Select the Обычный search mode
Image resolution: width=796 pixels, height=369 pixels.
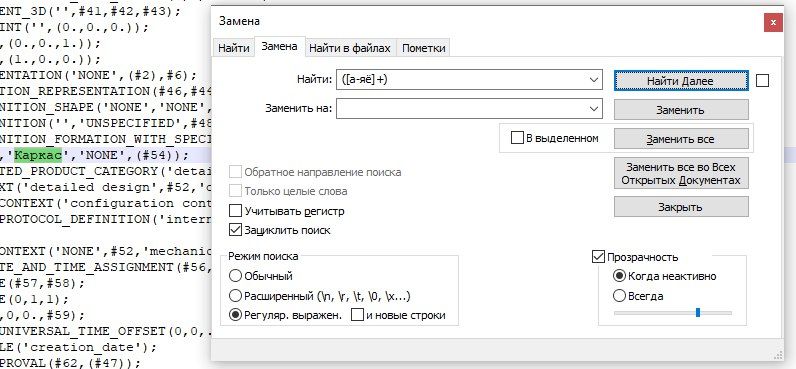pyautogui.click(x=236, y=276)
